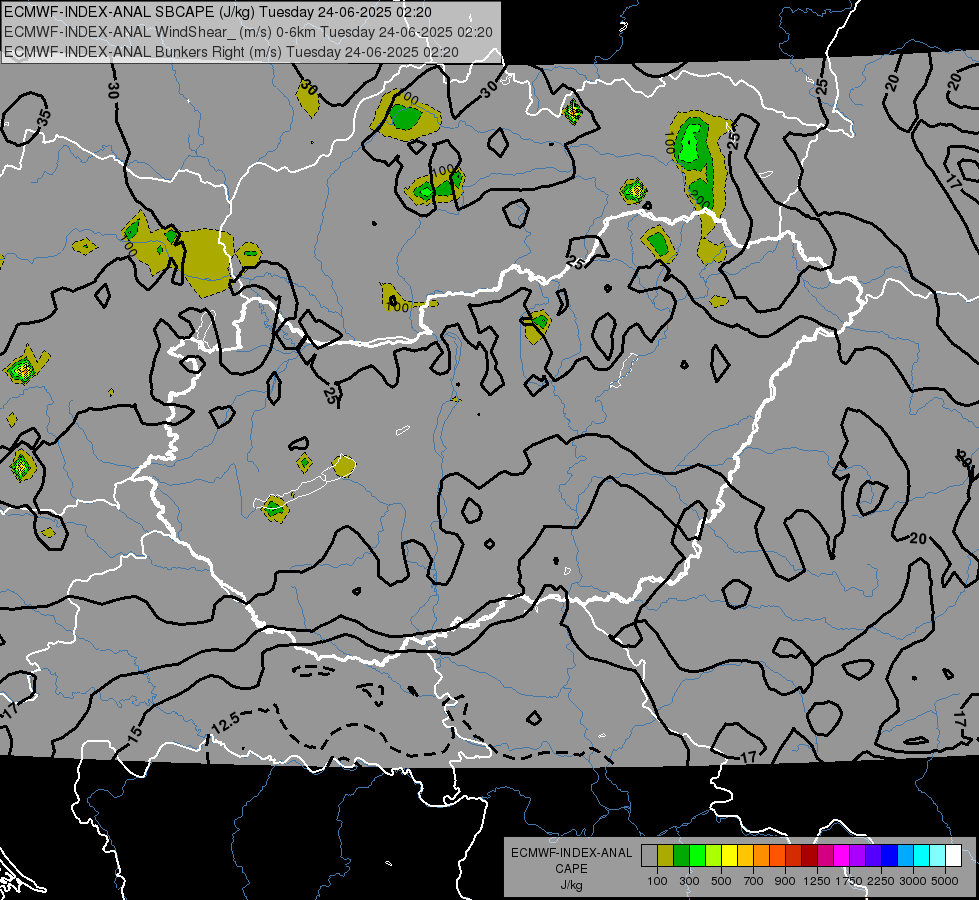Image resolution: width=979 pixels, height=900 pixels.
Task: Click the 700 value under the legend
Action: pos(754,881)
